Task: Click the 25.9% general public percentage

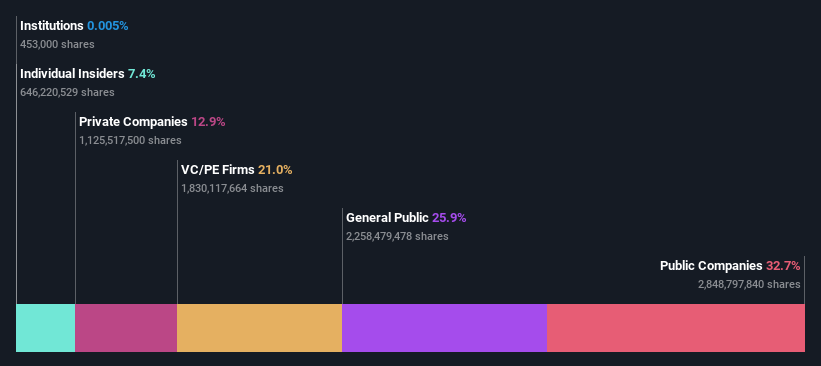Action: [449, 218]
